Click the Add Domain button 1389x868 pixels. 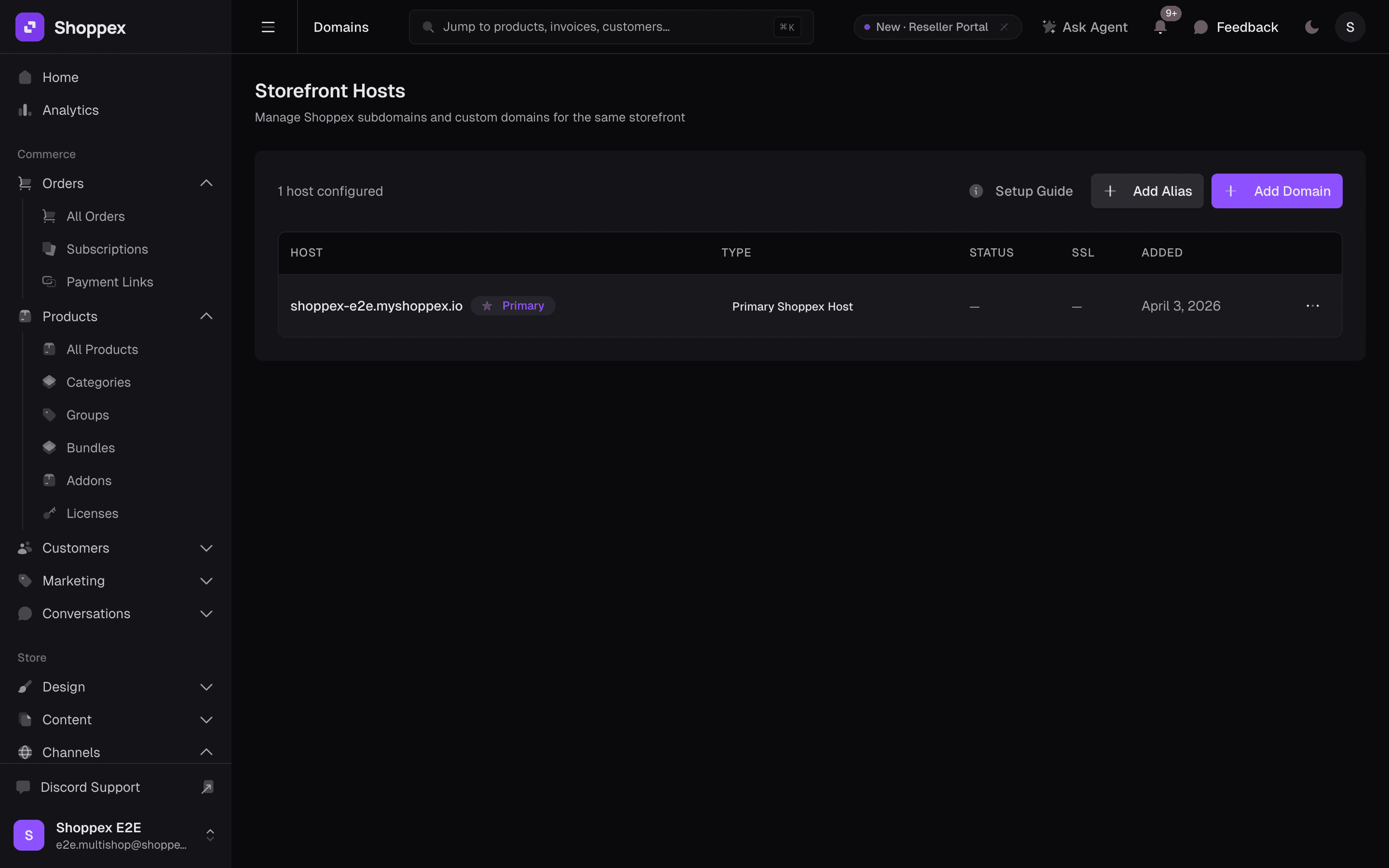[1277, 191]
